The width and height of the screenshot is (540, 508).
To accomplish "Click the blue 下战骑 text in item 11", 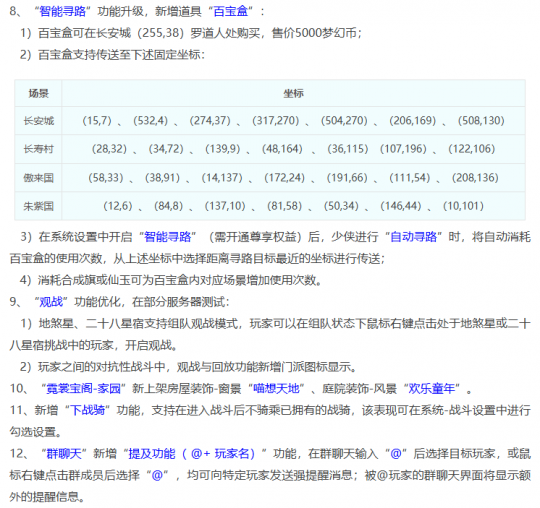I will pyautogui.click(x=87, y=410).
